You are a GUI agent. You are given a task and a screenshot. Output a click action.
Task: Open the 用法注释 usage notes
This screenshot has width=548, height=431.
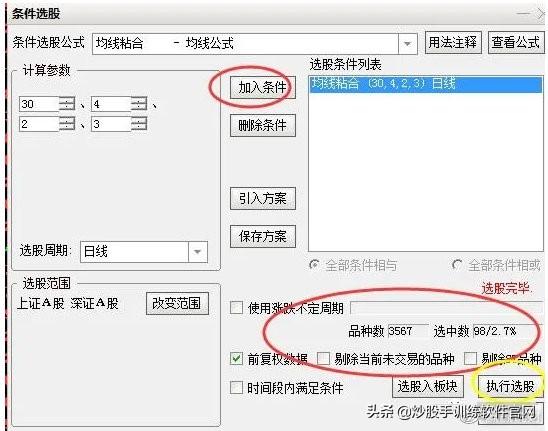[453, 43]
